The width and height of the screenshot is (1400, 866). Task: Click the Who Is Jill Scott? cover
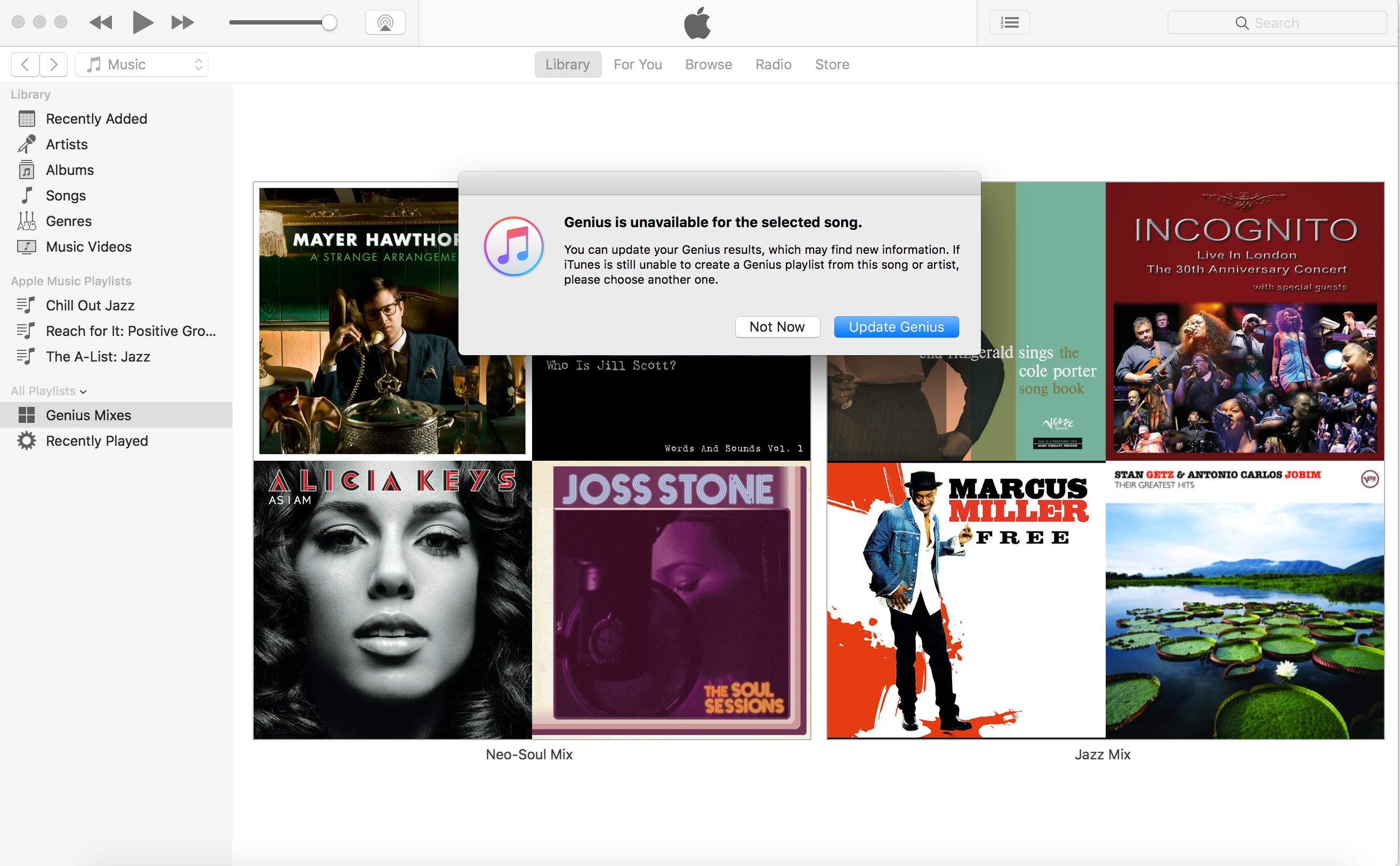671,408
